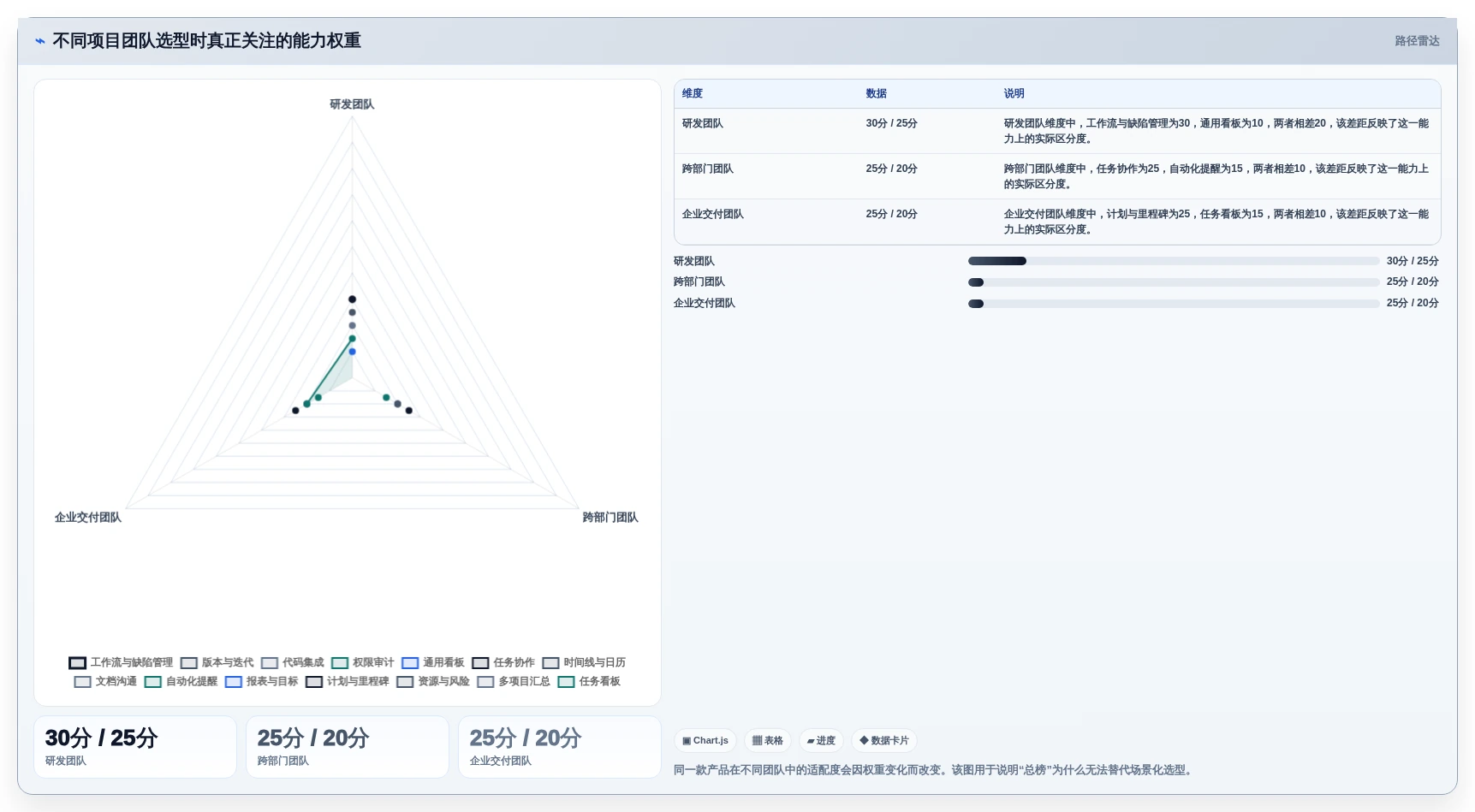Click the 进度 chip
1475x812 pixels.
click(x=821, y=740)
